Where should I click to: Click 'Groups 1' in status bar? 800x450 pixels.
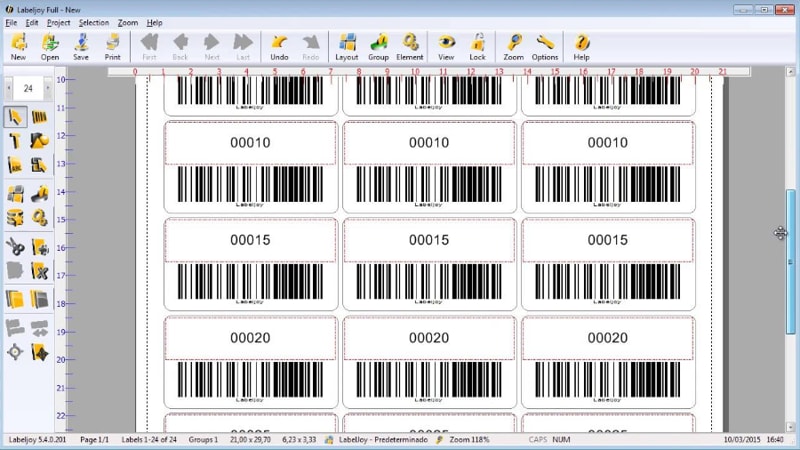pyautogui.click(x=203, y=439)
